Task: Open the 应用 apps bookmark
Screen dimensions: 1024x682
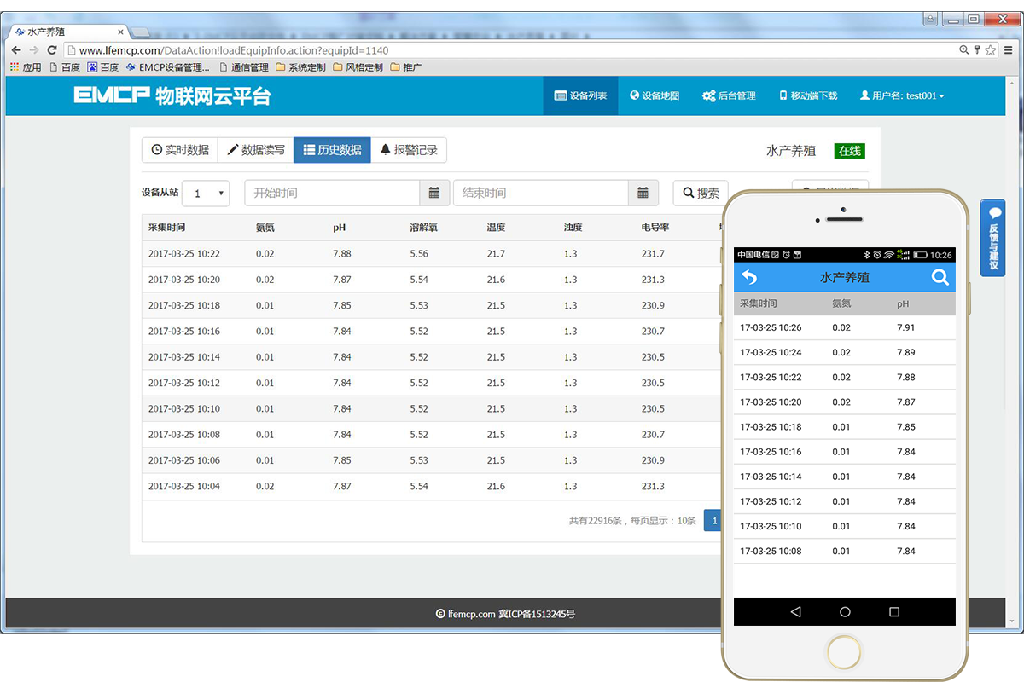Action: click(25, 67)
